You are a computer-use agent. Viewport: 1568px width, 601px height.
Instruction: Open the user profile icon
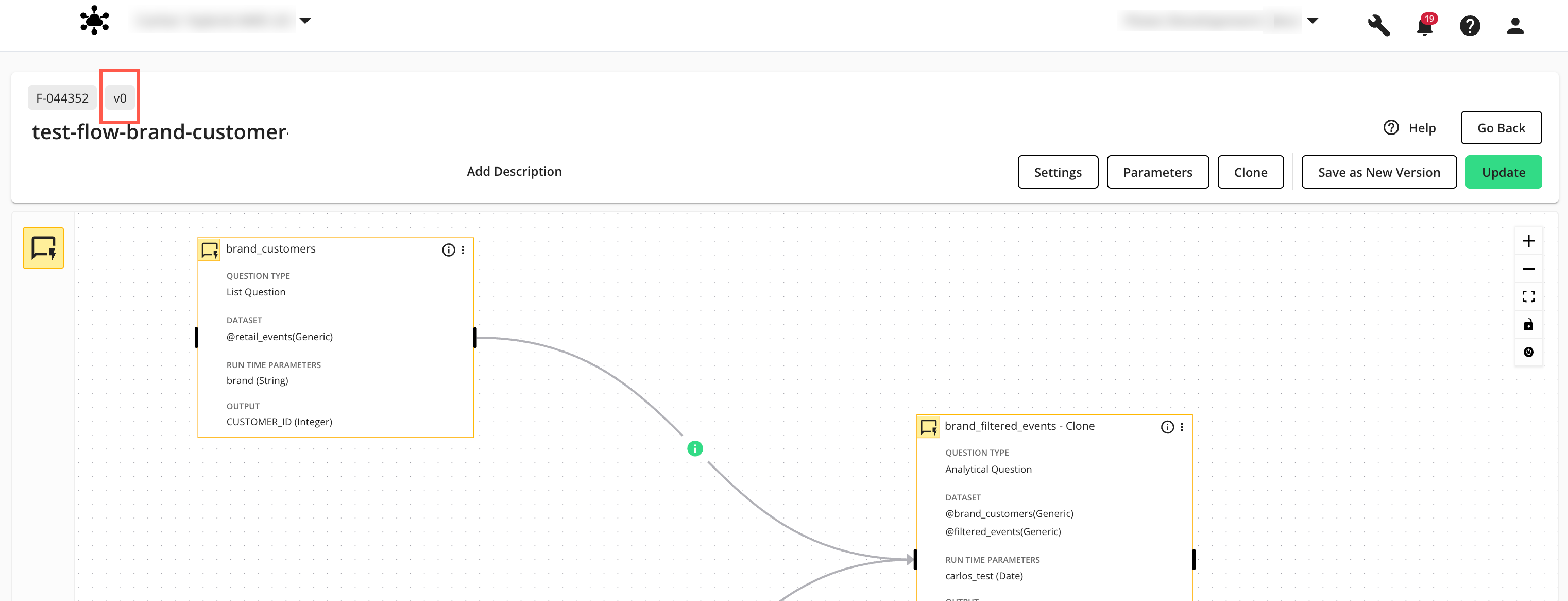tap(1514, 26)
